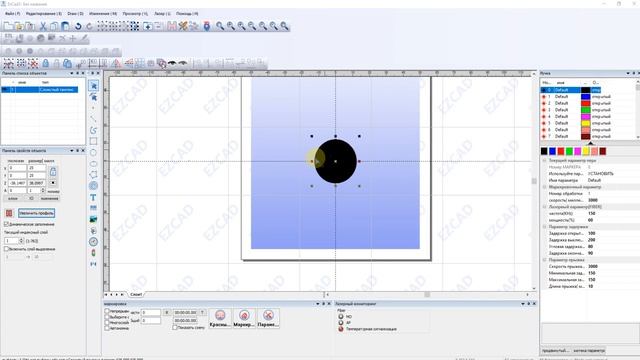Click the lock aspect ratio padlock icon
Screen dimensions: 640x360
point(53,171)
